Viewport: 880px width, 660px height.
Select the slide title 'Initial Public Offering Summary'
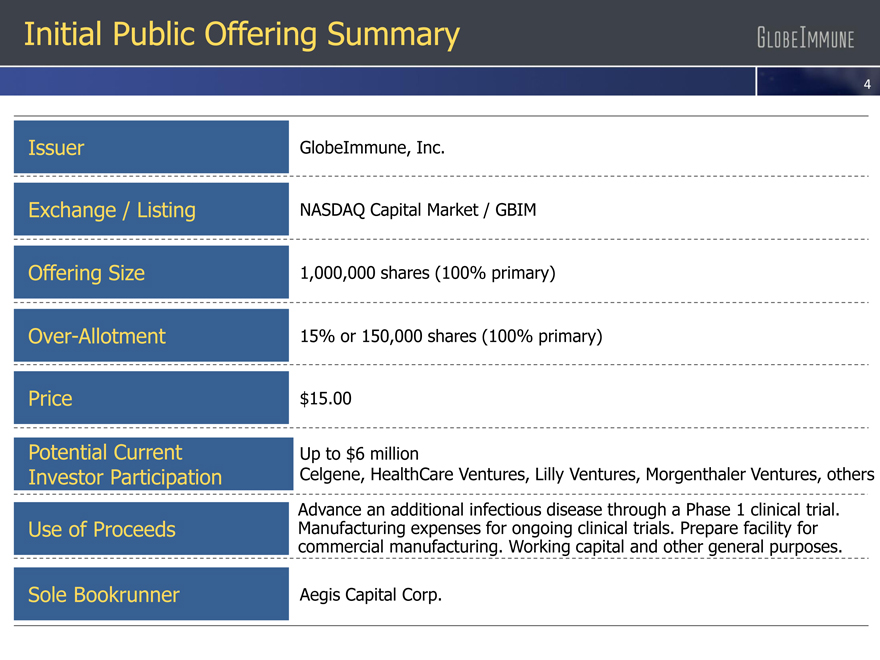point(241,35)
